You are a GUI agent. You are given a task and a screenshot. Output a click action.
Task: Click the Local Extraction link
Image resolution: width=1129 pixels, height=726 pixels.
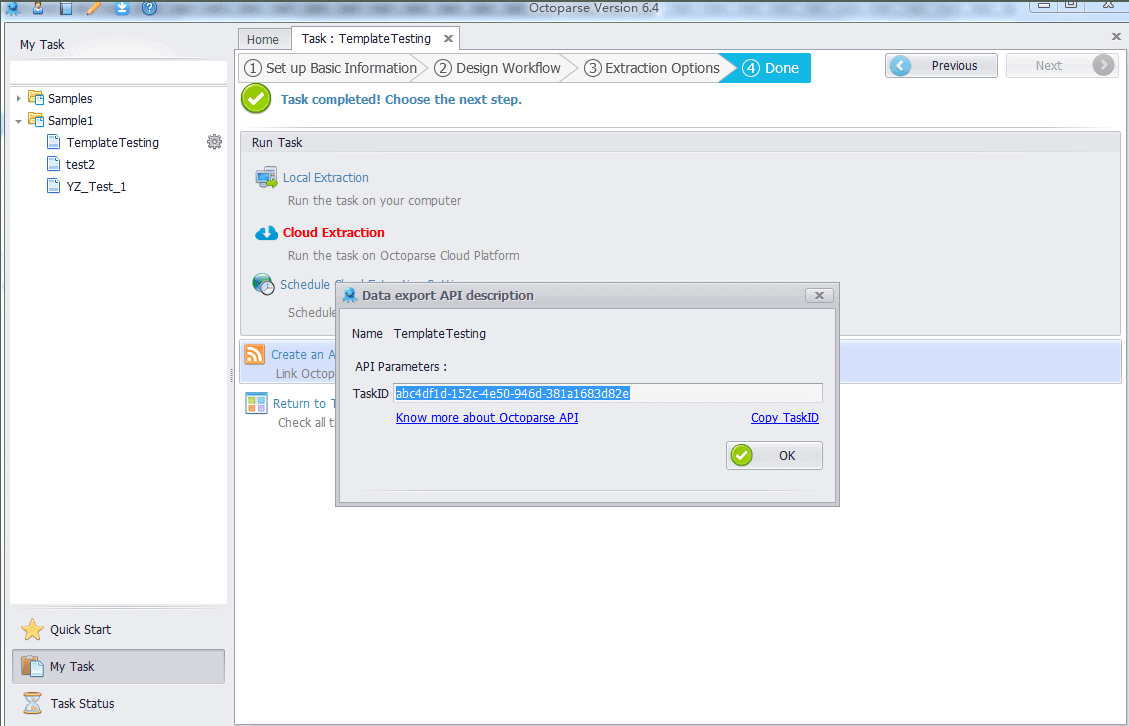[x=325, y=178]
